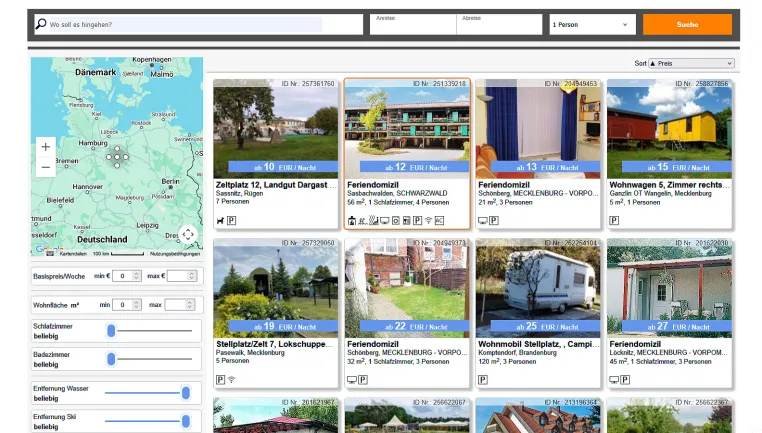Click the magnifier icon in destination search
This screenshot has height=433, width=762.
pos(41,23)
